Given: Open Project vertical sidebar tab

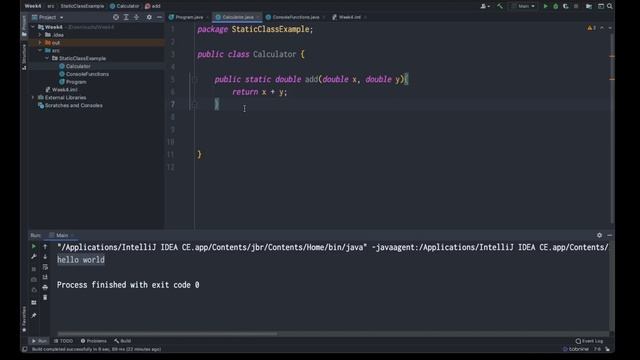Looking at the screenshot, I should point(24,26).
